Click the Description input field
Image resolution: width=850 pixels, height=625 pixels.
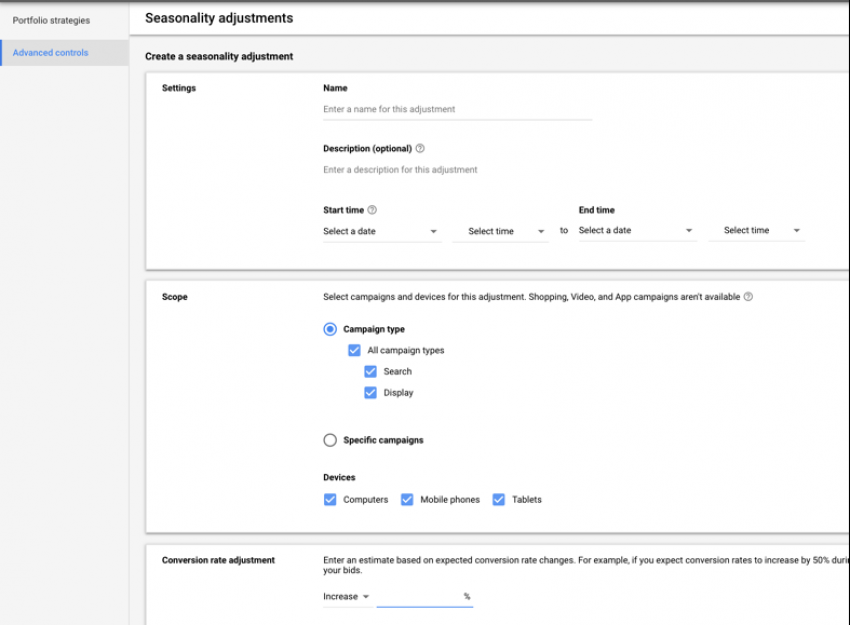pos(458,170)
